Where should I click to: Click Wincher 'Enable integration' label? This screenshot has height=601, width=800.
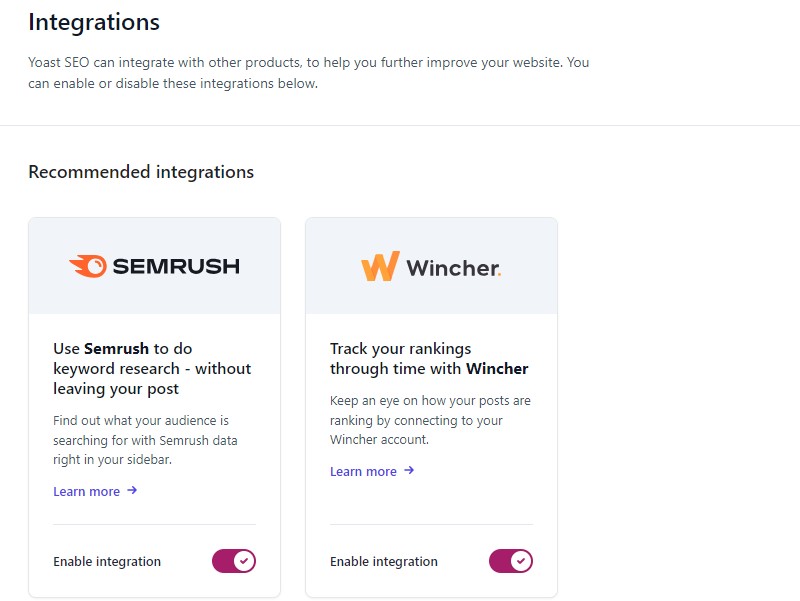pos(384,561)
